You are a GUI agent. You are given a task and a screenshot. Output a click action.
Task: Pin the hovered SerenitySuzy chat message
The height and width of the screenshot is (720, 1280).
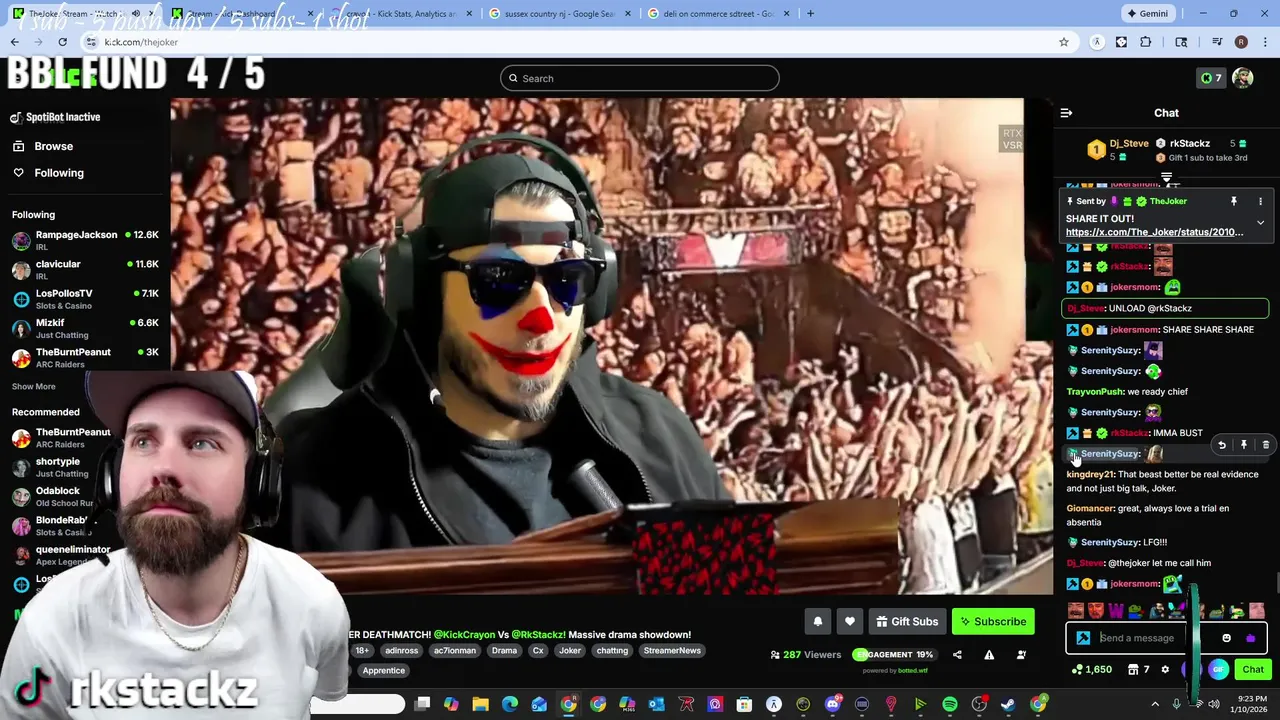[1244, 445]
